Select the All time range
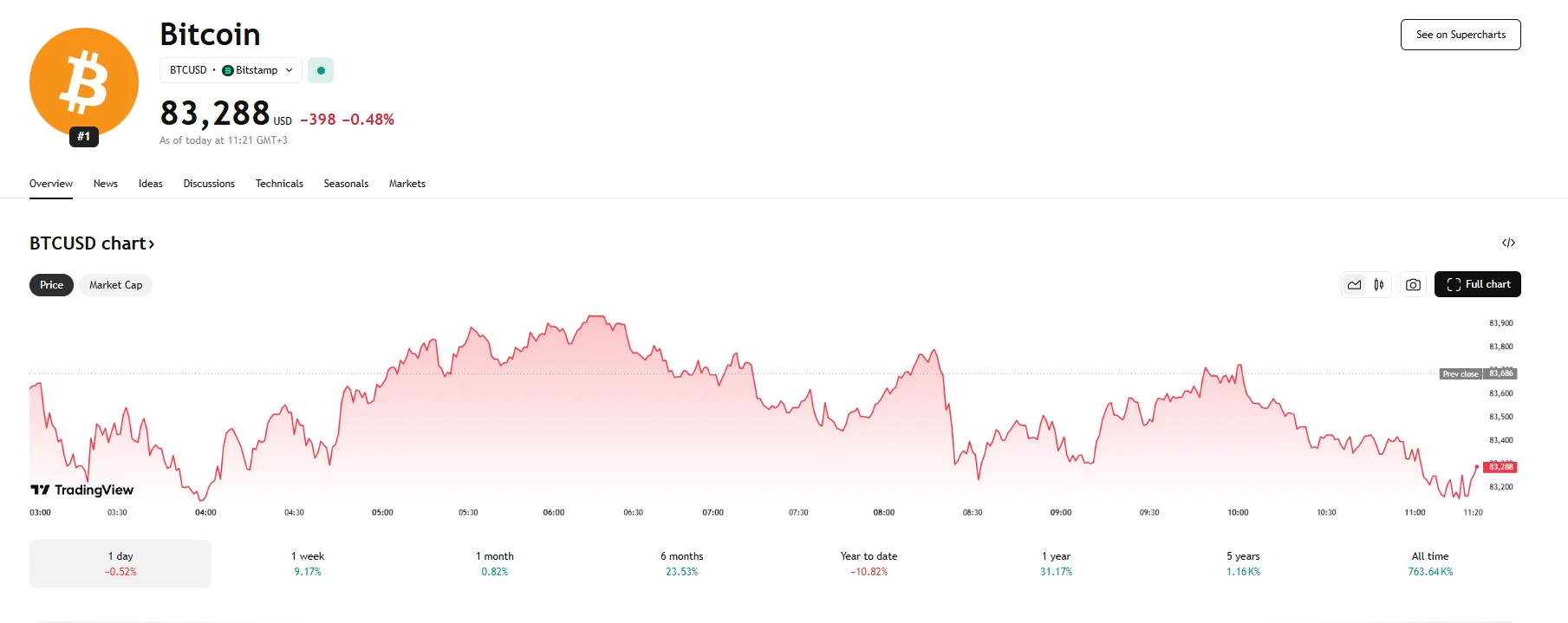1568x623 pixels. pyautogui.click(x=1430, y=563)
